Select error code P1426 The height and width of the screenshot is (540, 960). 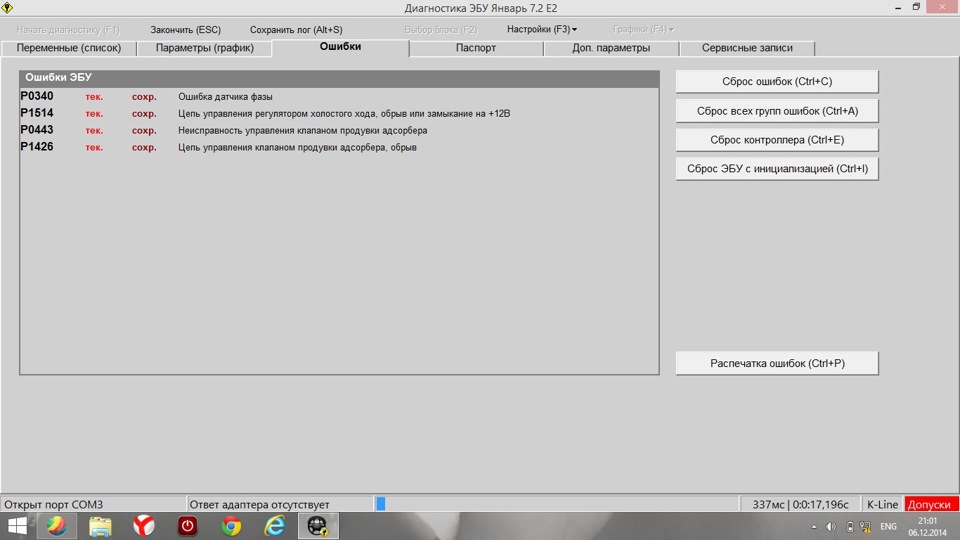[x=37, y=147]
